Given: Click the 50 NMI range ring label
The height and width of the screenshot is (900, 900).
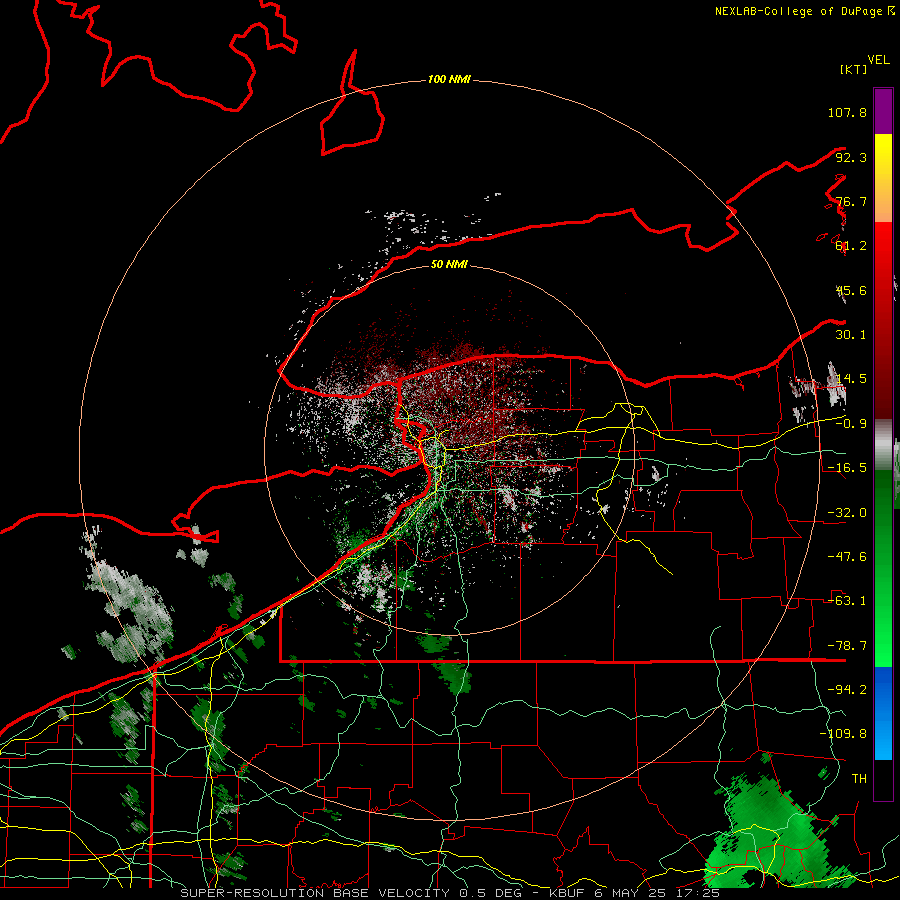Looking at the screenshot, I should point(449,265).
